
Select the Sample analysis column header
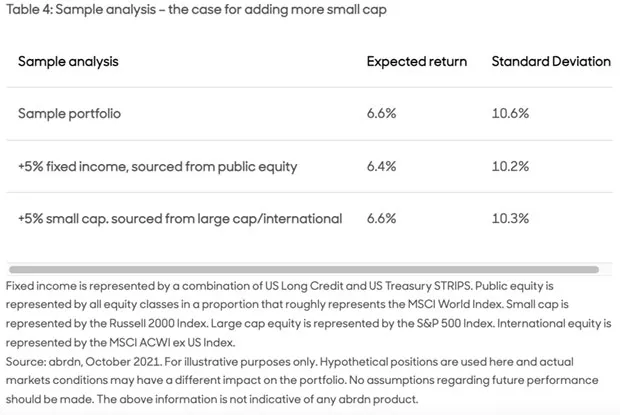[68, 61]
